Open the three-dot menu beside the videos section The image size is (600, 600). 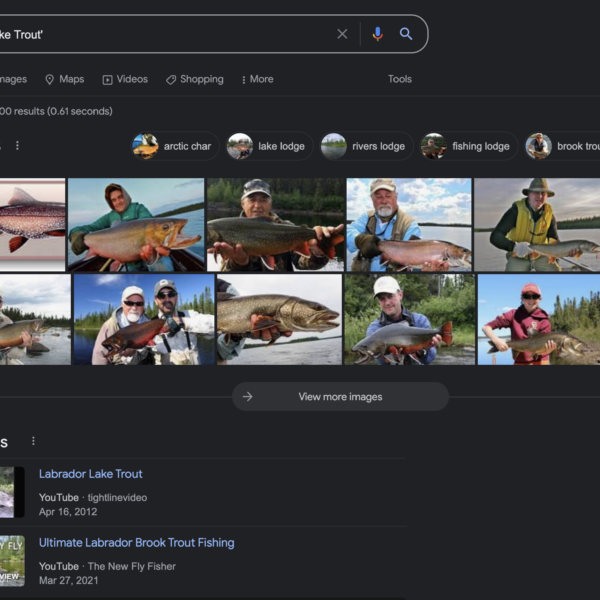[33, 441]
